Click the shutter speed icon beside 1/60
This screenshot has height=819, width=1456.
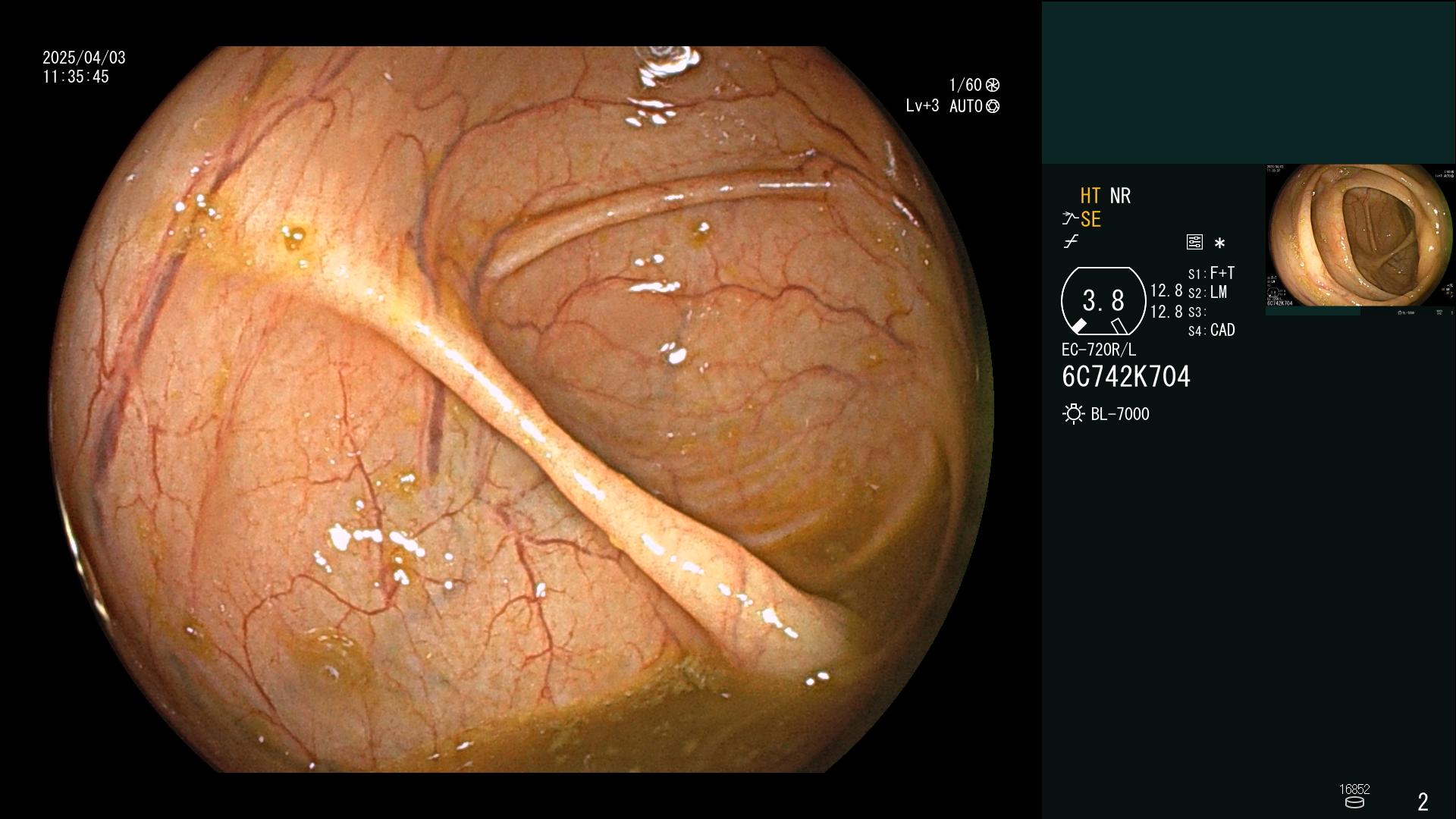pos(993,85)
